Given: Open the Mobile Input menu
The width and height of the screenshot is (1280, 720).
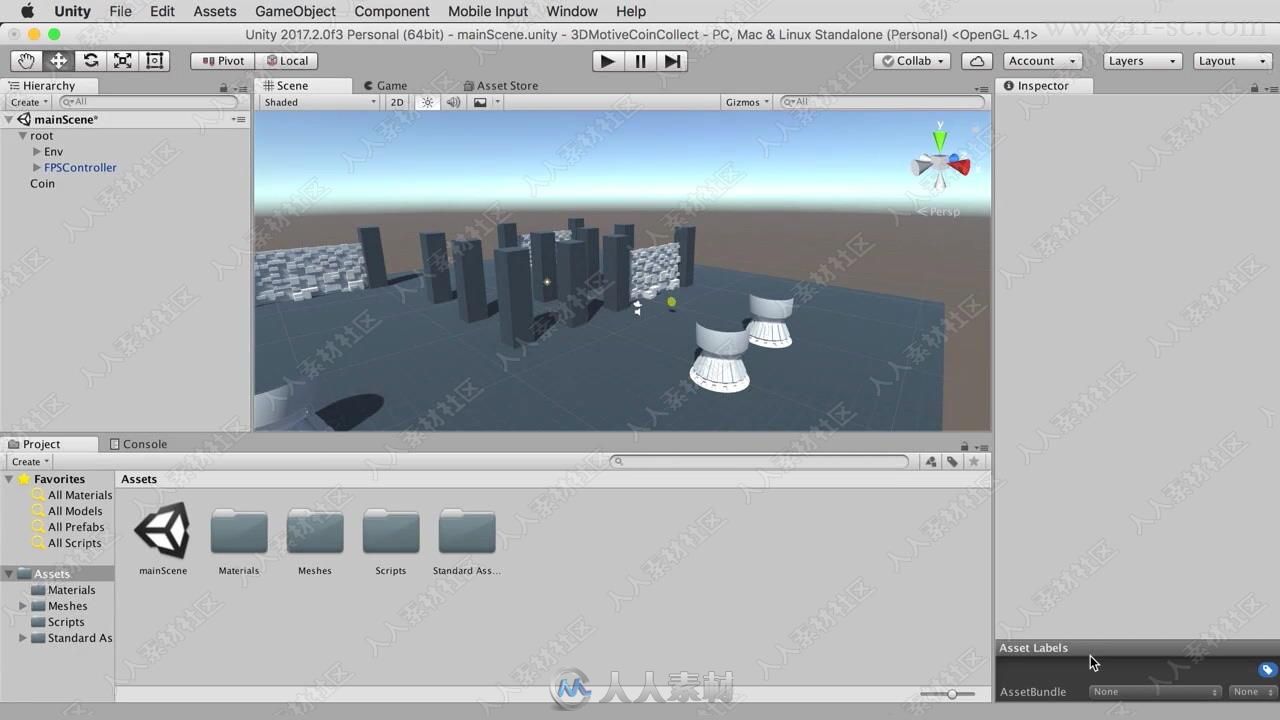Looking at the screenshot, I should pos(488,11).
